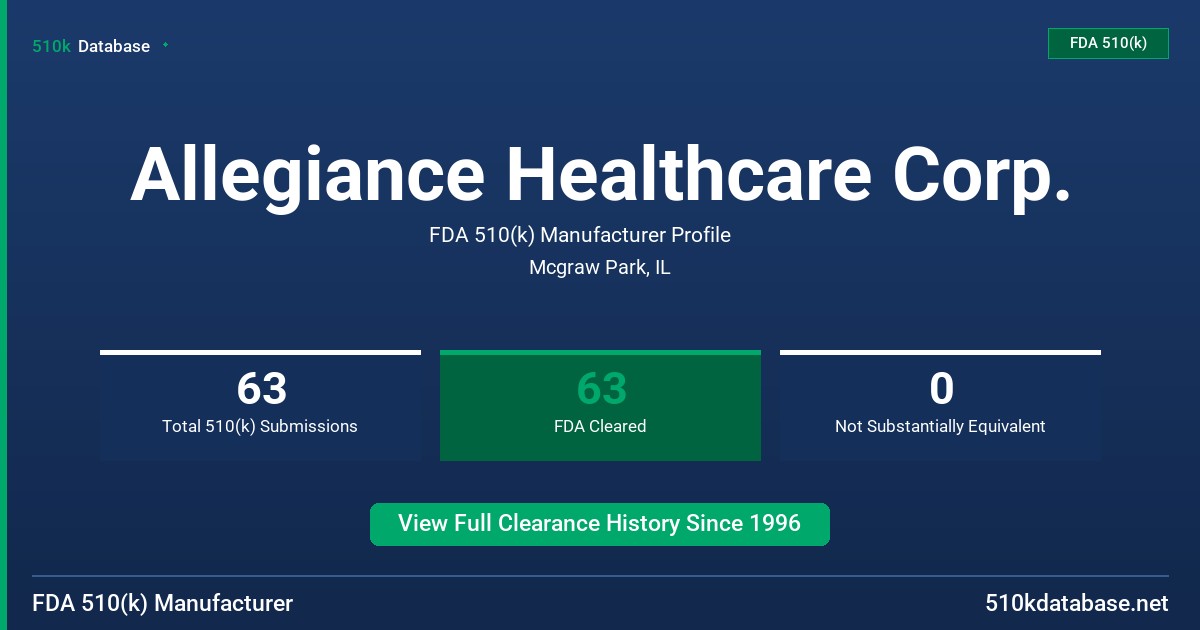This screenshot has height=630, width=1200.
Task: Visit the 510kdatabase.net link
Action: tap(1076, 603)
